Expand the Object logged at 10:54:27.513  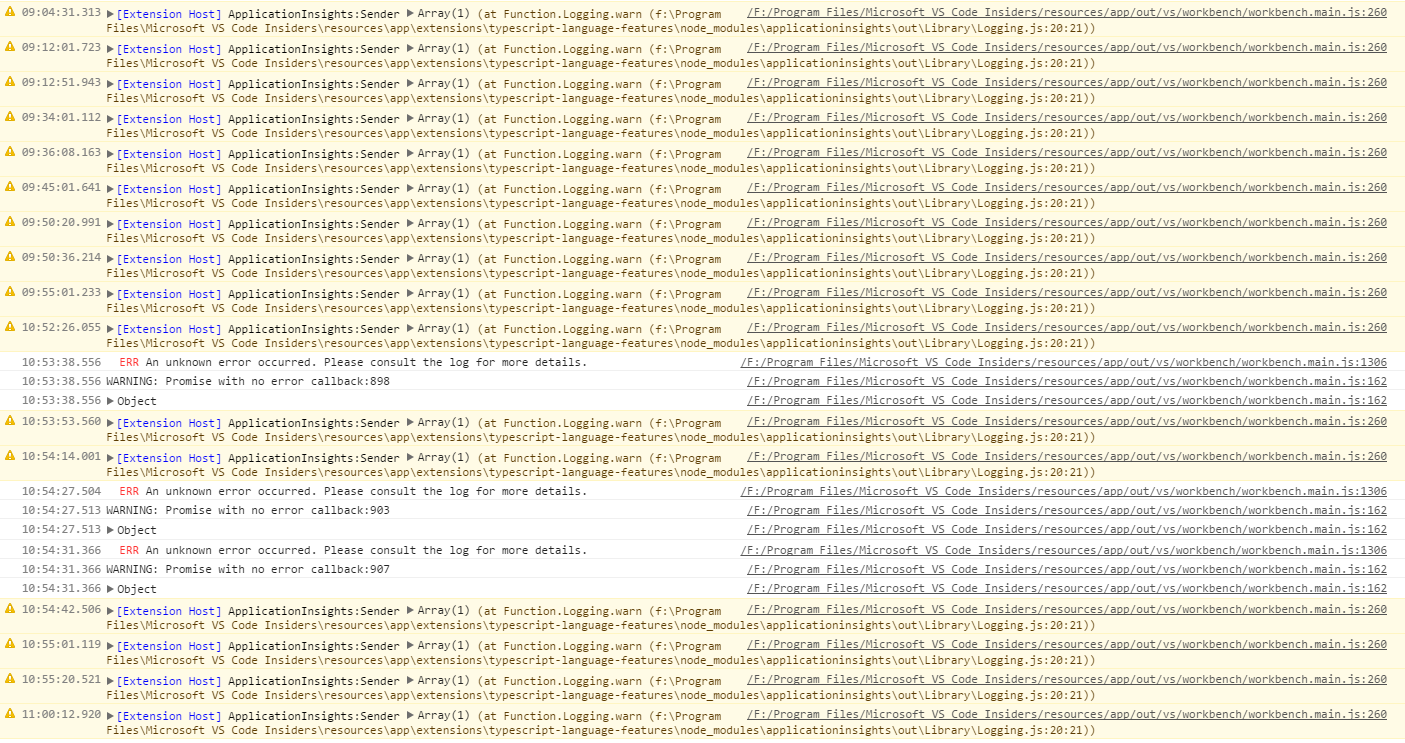(111, 530)
